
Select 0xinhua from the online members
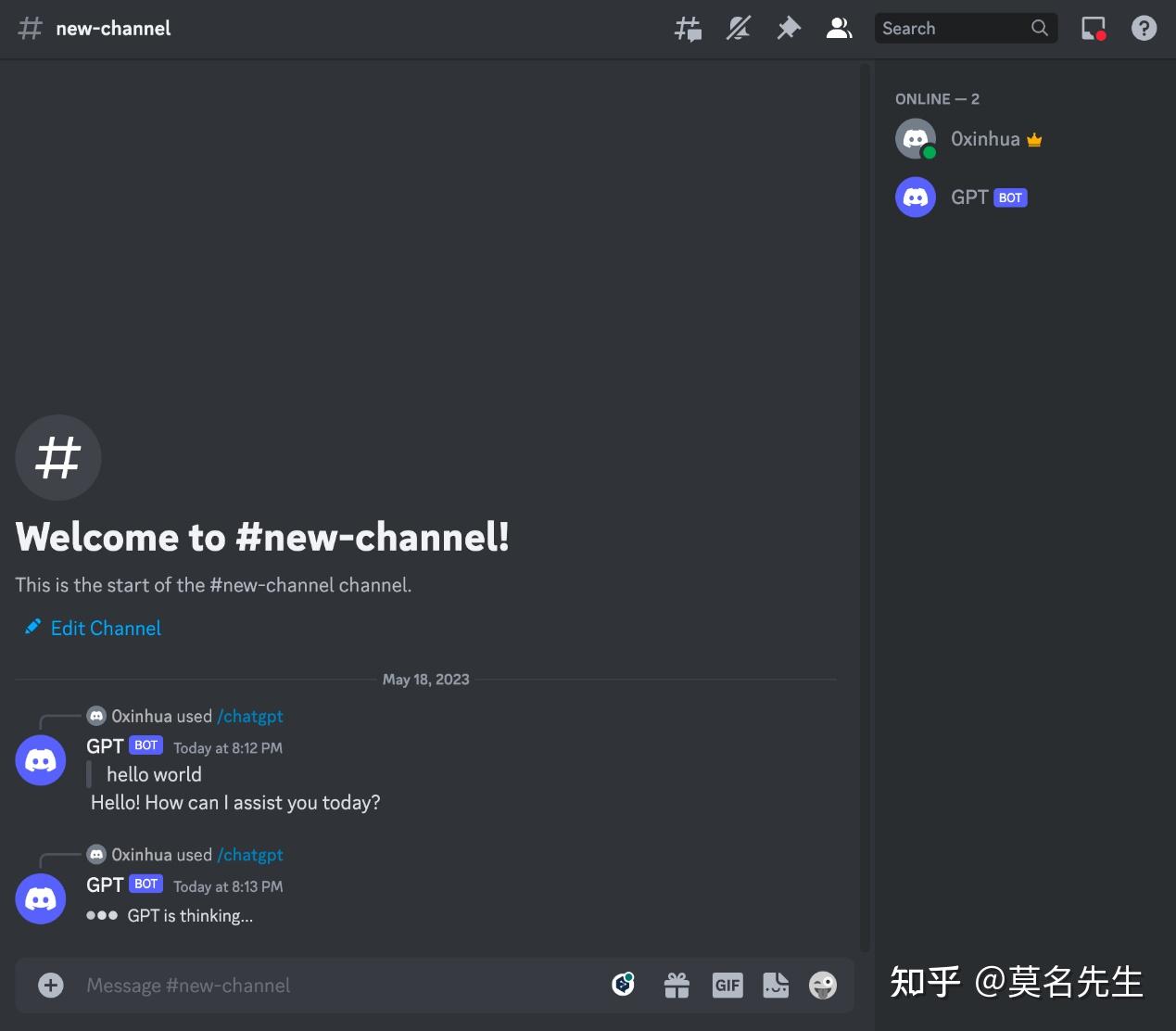(x=985, y=138)
